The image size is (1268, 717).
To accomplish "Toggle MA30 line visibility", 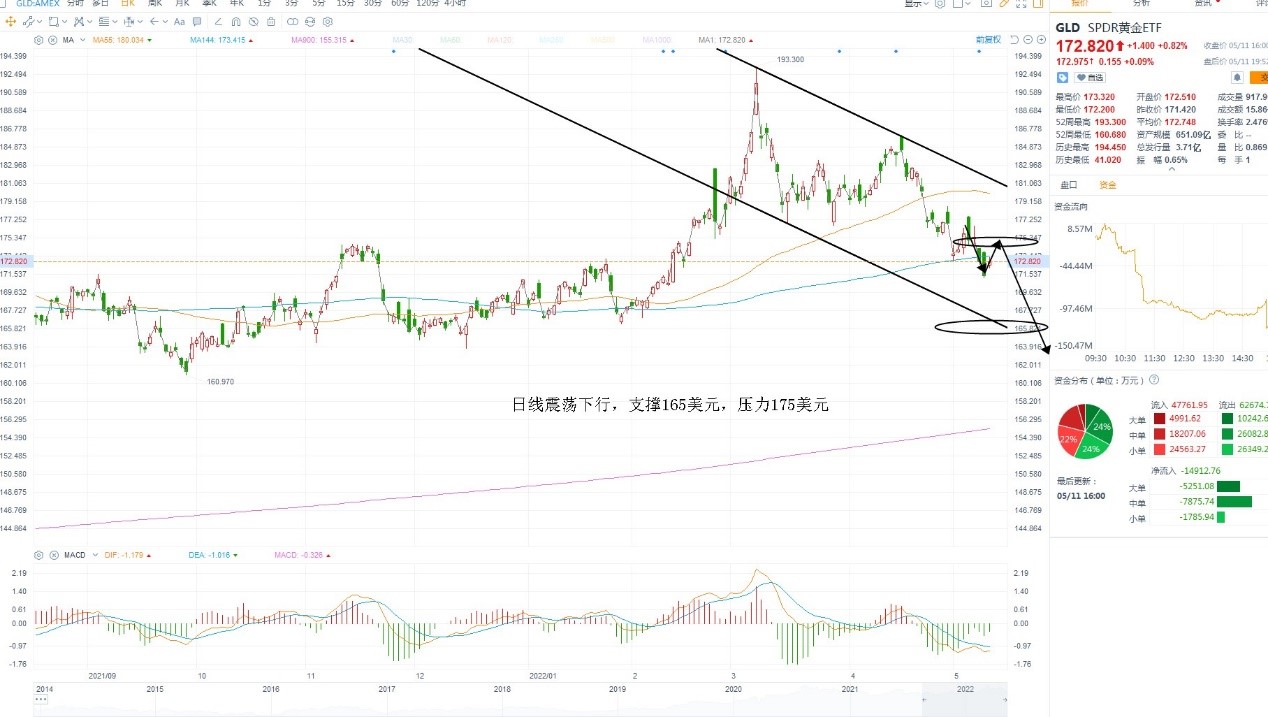I will click(403, 40).
